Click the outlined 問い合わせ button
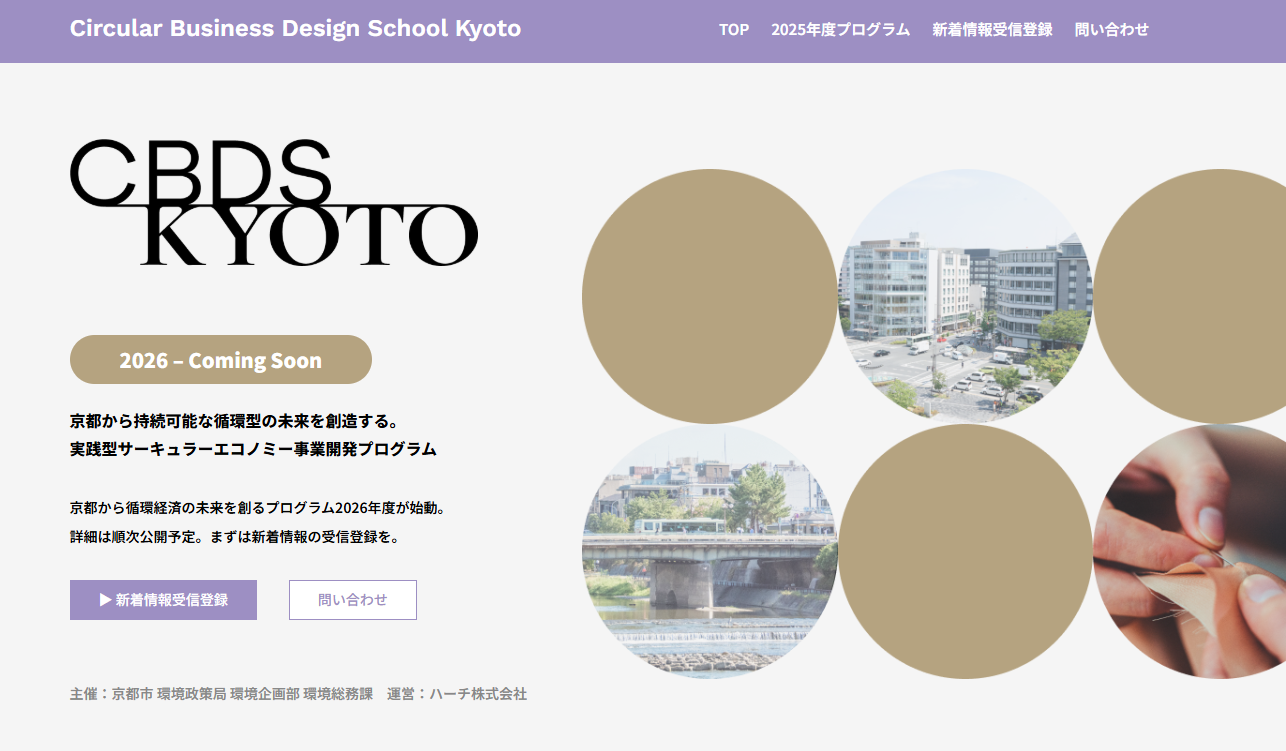1286x751 pixels. pos(353,600)
